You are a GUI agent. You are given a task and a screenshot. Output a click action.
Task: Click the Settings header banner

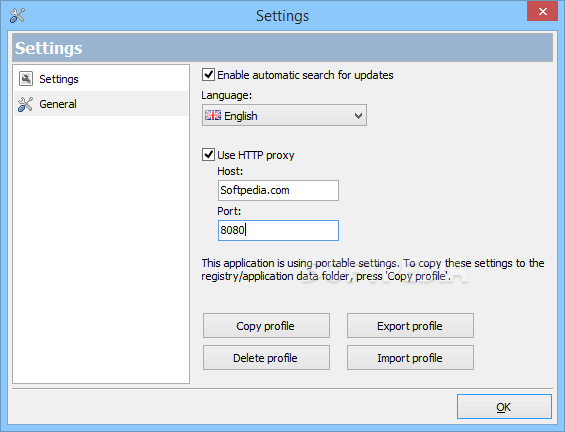(282, 48)
